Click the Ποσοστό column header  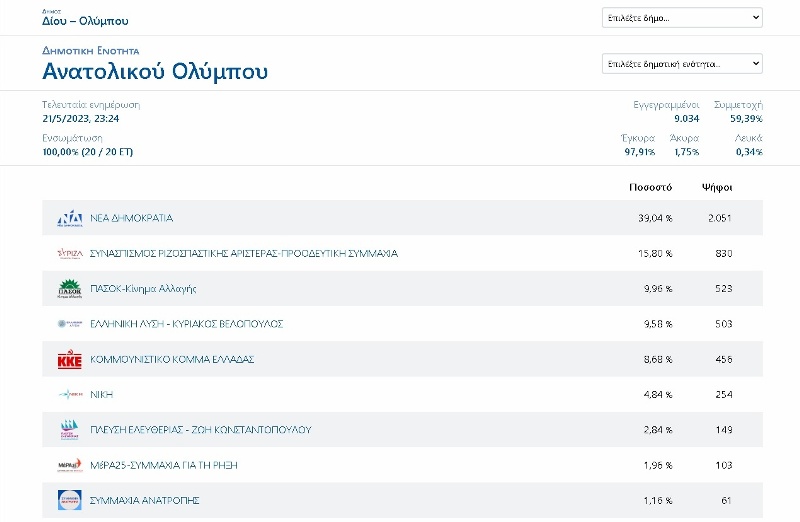tap(651, 187)
